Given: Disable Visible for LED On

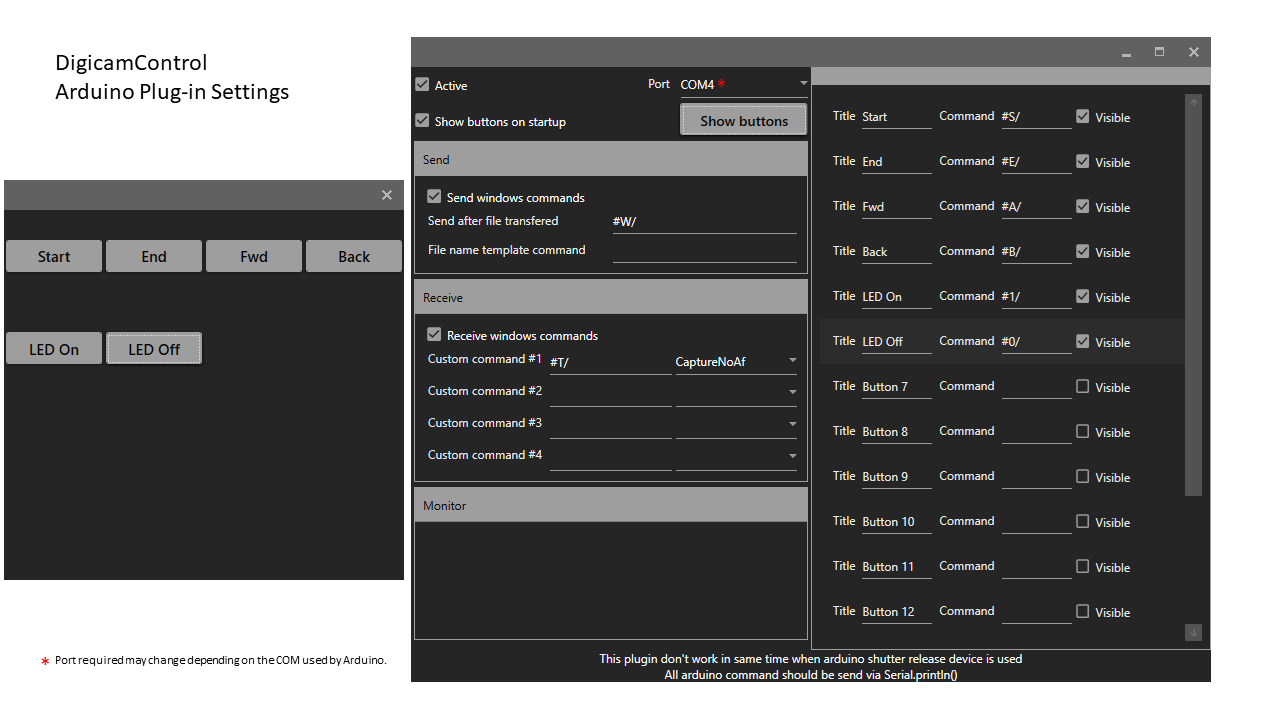Looking at the screenshot, I should click(1082, 296).
